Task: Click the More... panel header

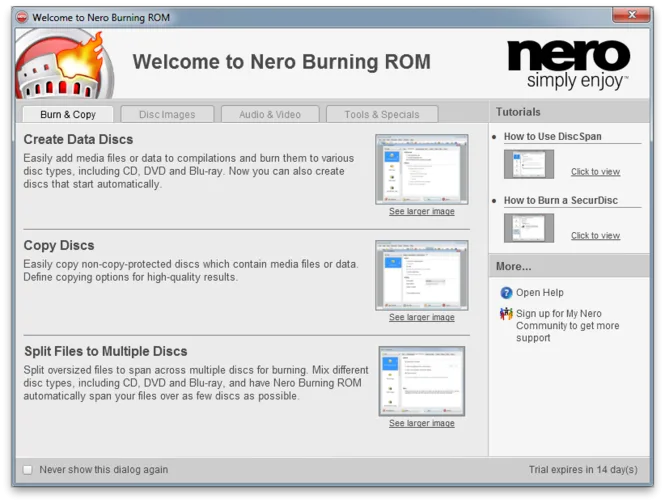Action: 569,266
